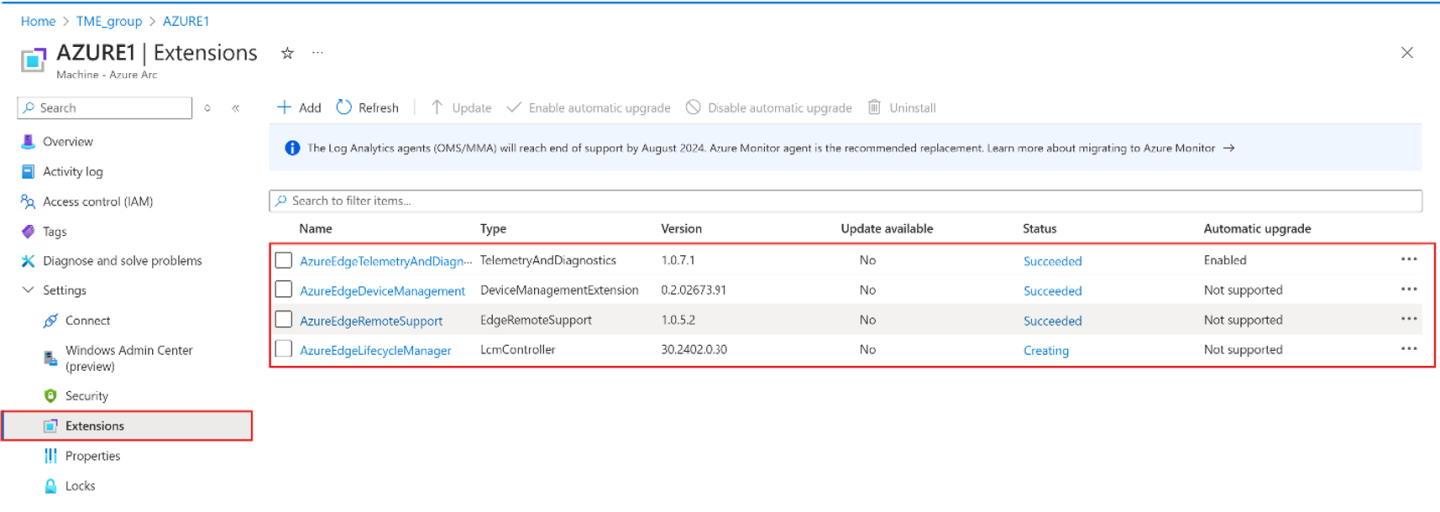The image size is (1440, 512).
Task: Click the TME_group breadcrumb link
Action: click(109, 21)
